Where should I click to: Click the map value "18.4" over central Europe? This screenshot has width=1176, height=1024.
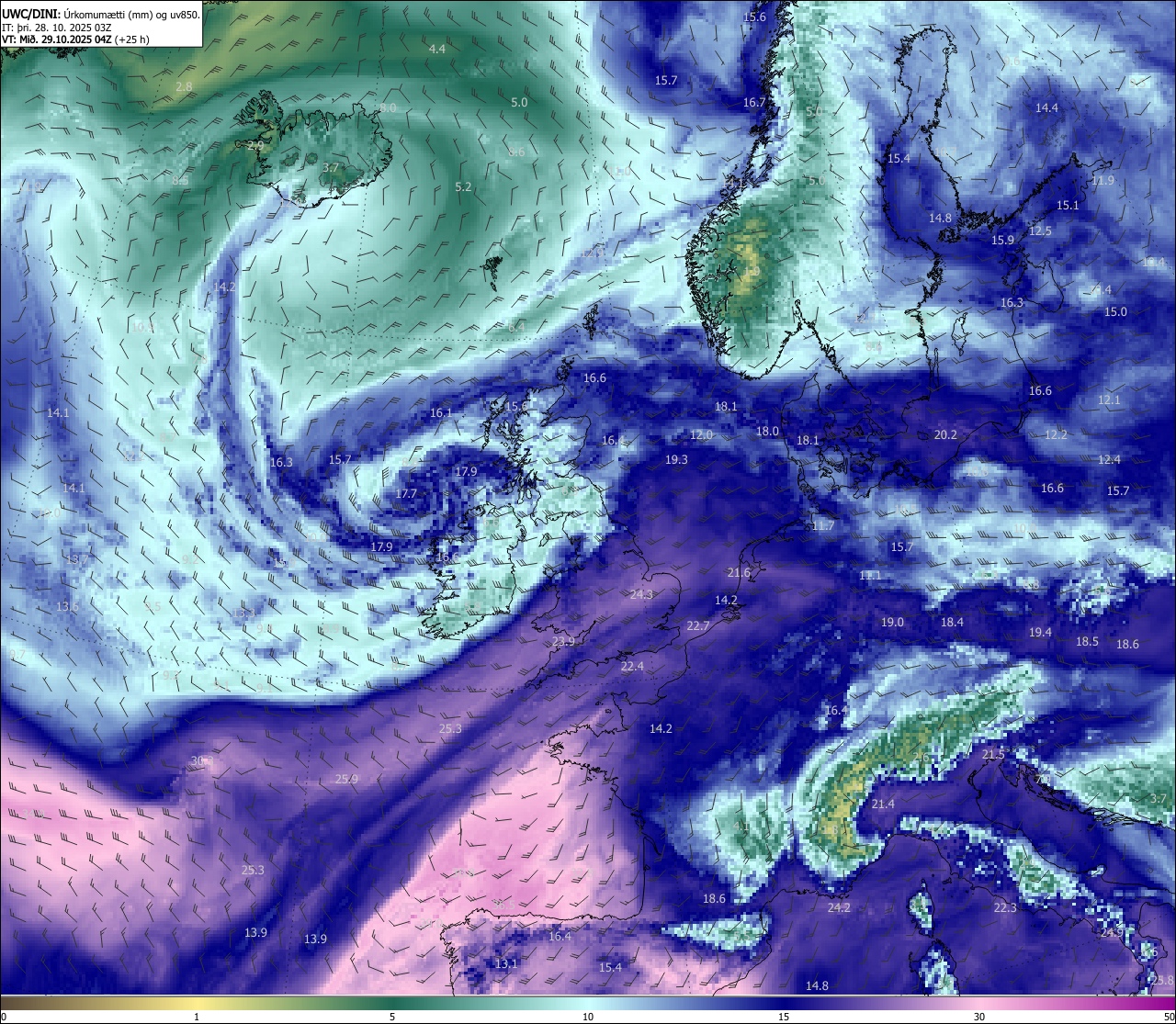click(952, 622)
